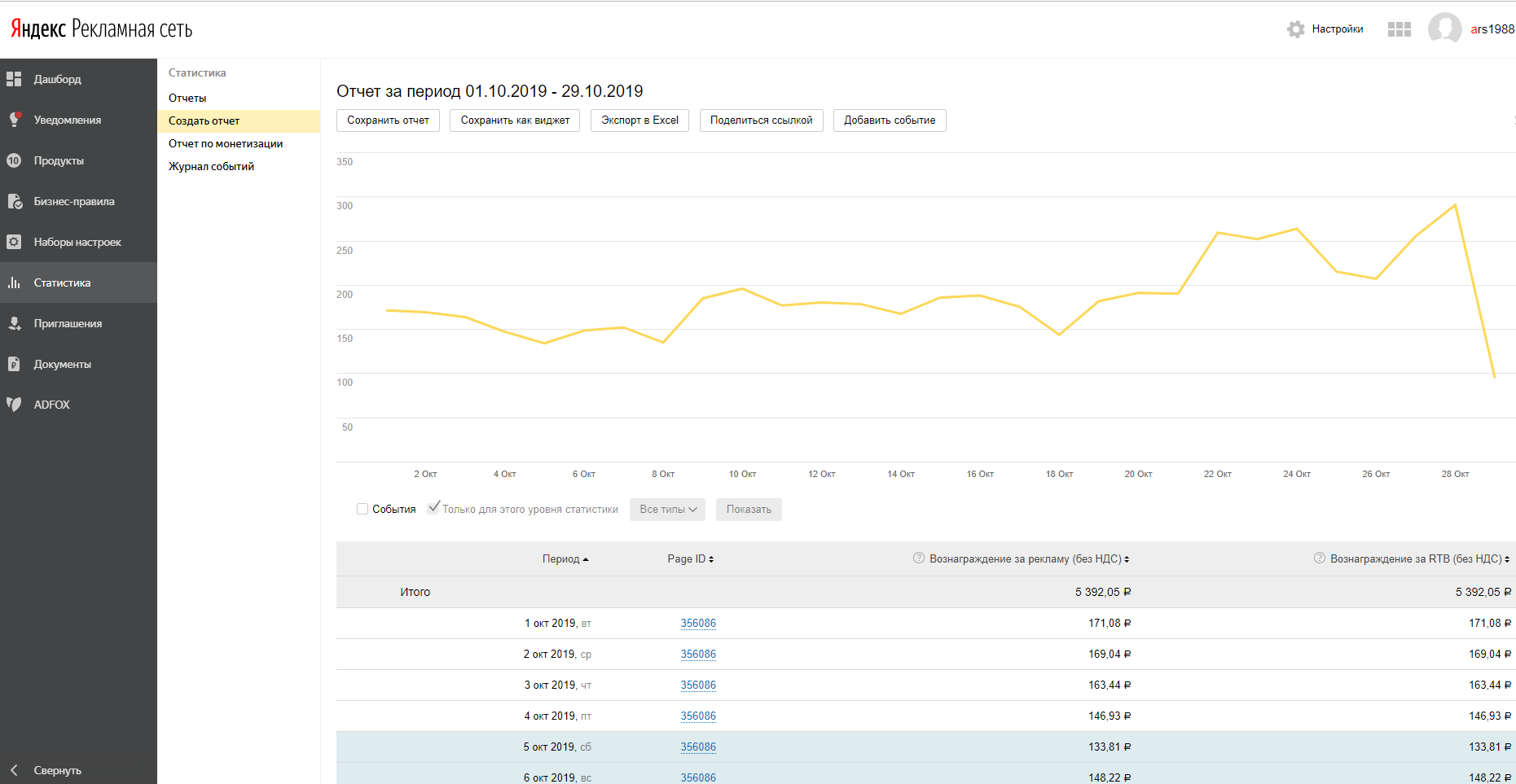Click the Dashboard grid icon in sidebar

[14, 79]
